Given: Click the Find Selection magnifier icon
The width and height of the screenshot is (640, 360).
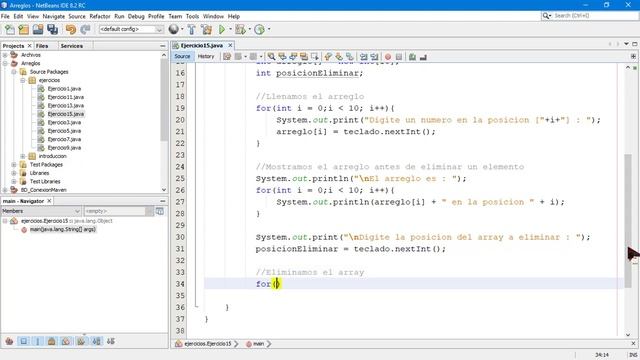Looking at the screenshot, I should point(271,57).
